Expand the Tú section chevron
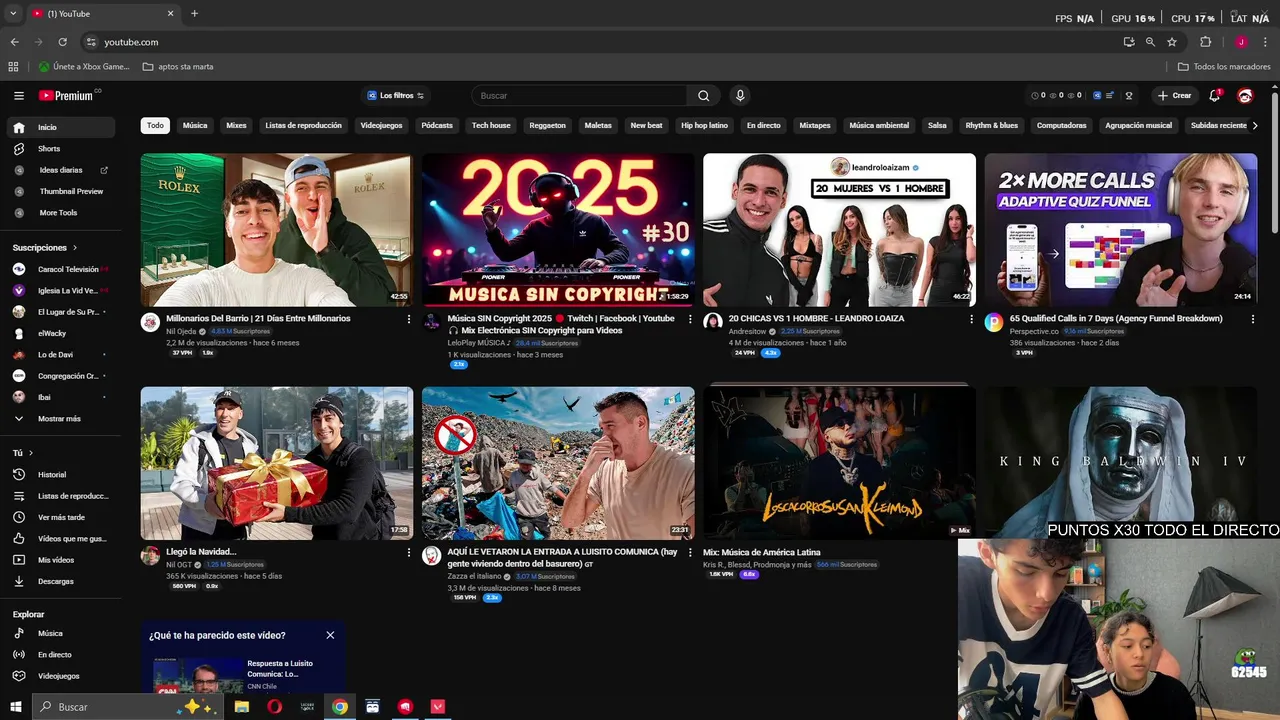 pyautogui.click(x=30, y=453)
